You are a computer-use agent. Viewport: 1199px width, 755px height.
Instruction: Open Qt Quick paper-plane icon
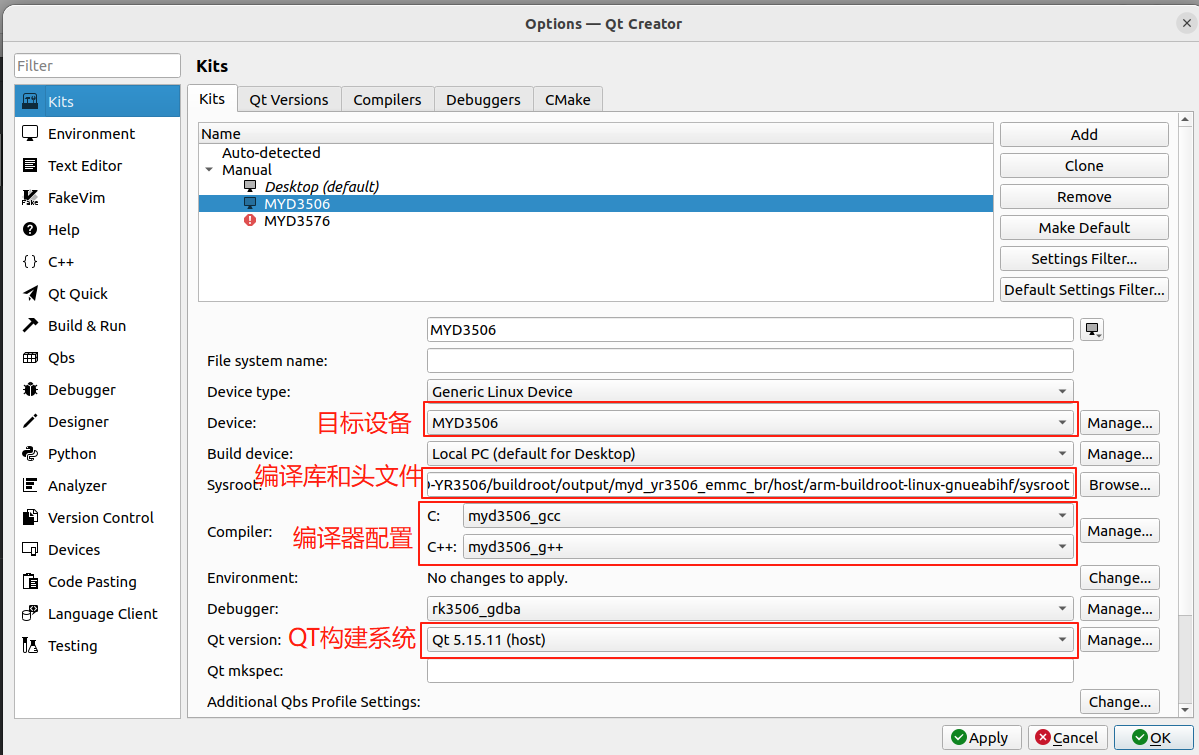click(30, 293)
